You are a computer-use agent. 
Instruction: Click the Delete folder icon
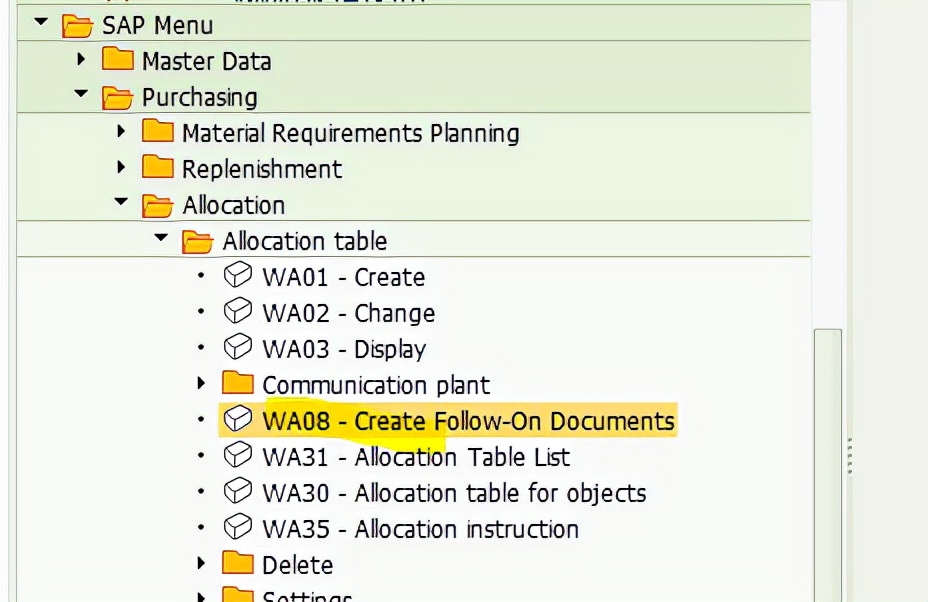click(238, 564)
